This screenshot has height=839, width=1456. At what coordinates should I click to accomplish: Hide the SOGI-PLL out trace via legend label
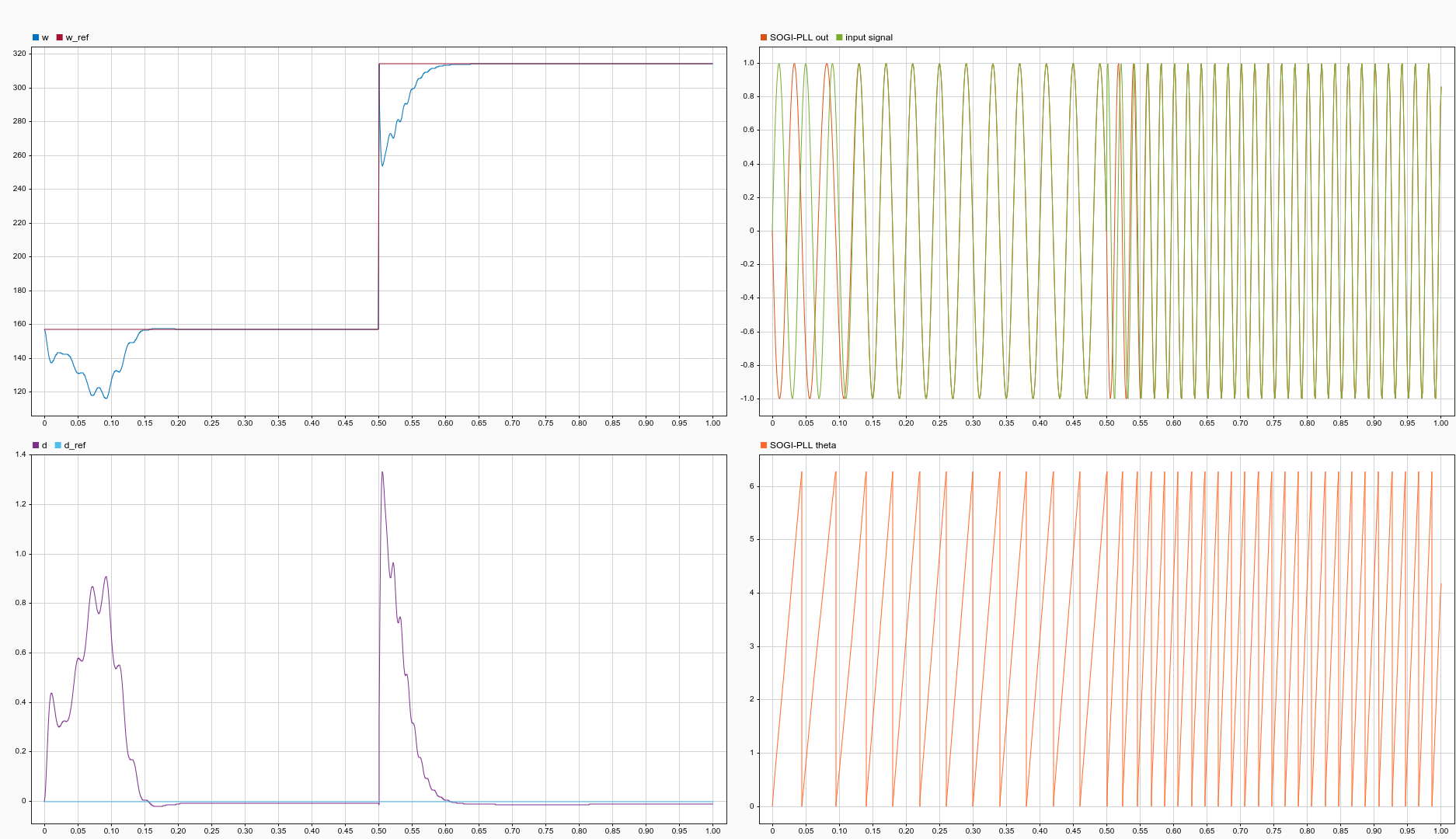[799, 37]
